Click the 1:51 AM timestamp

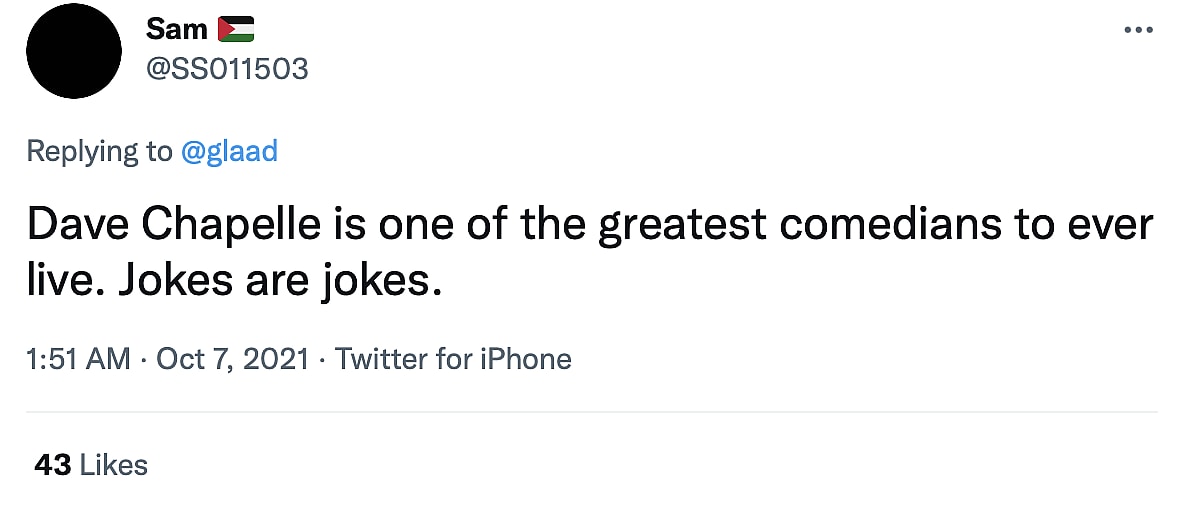[78, 359]
